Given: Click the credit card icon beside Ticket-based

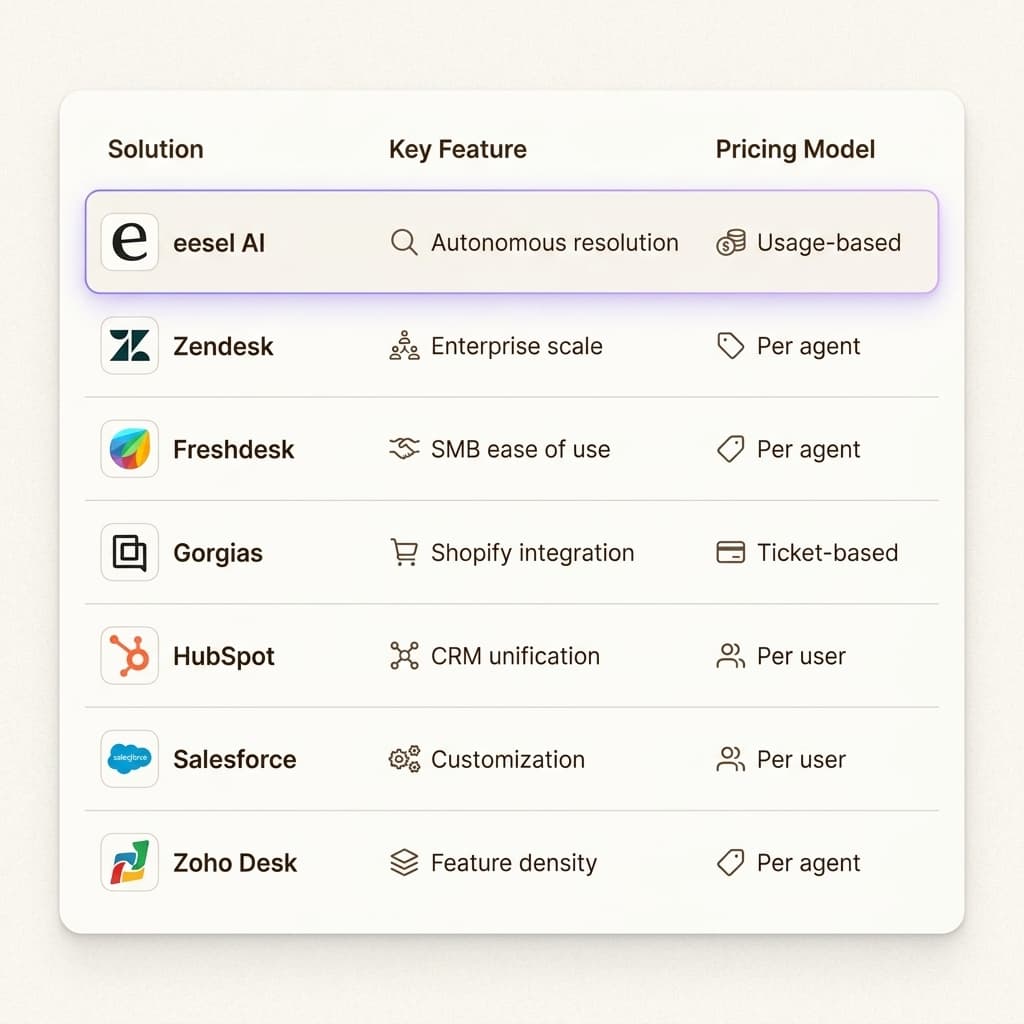Looking at the screenshot, I should coord(731,552).
